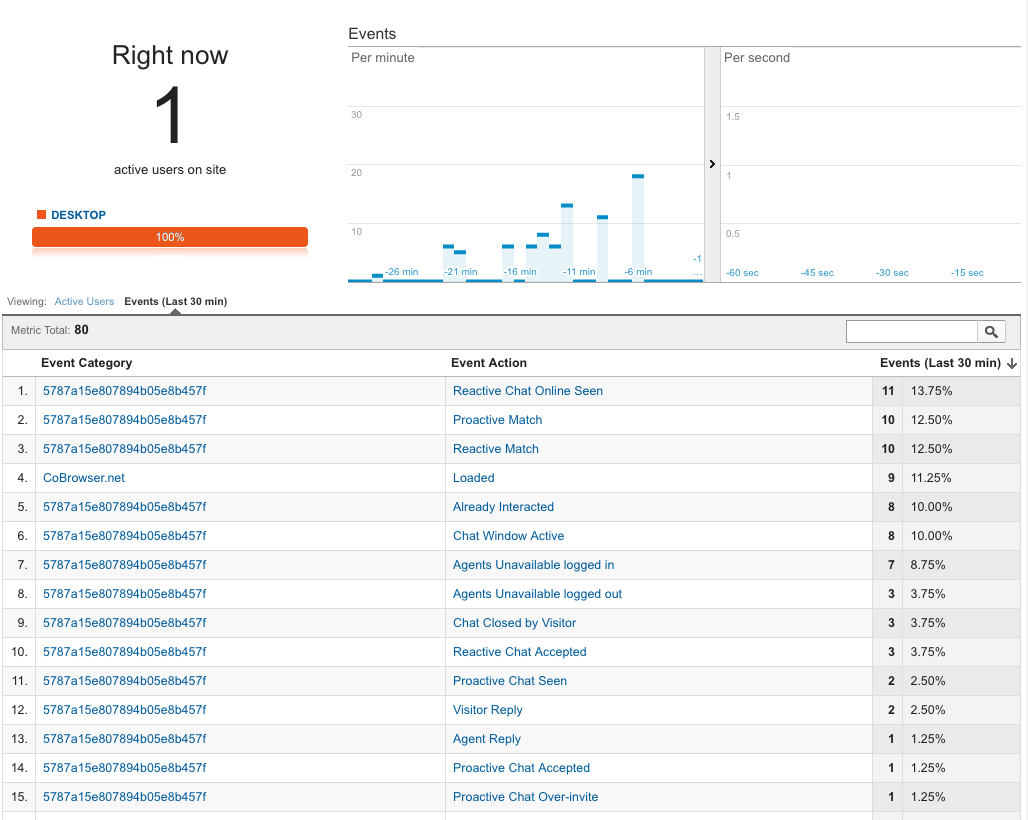Click inside the table search field
The image size is (1028, 820).
(x=910, y=331)
